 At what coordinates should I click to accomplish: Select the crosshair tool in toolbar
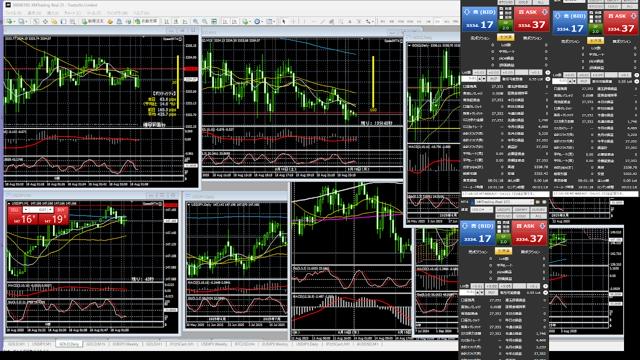pyautogui.click(x=293, y=21)
